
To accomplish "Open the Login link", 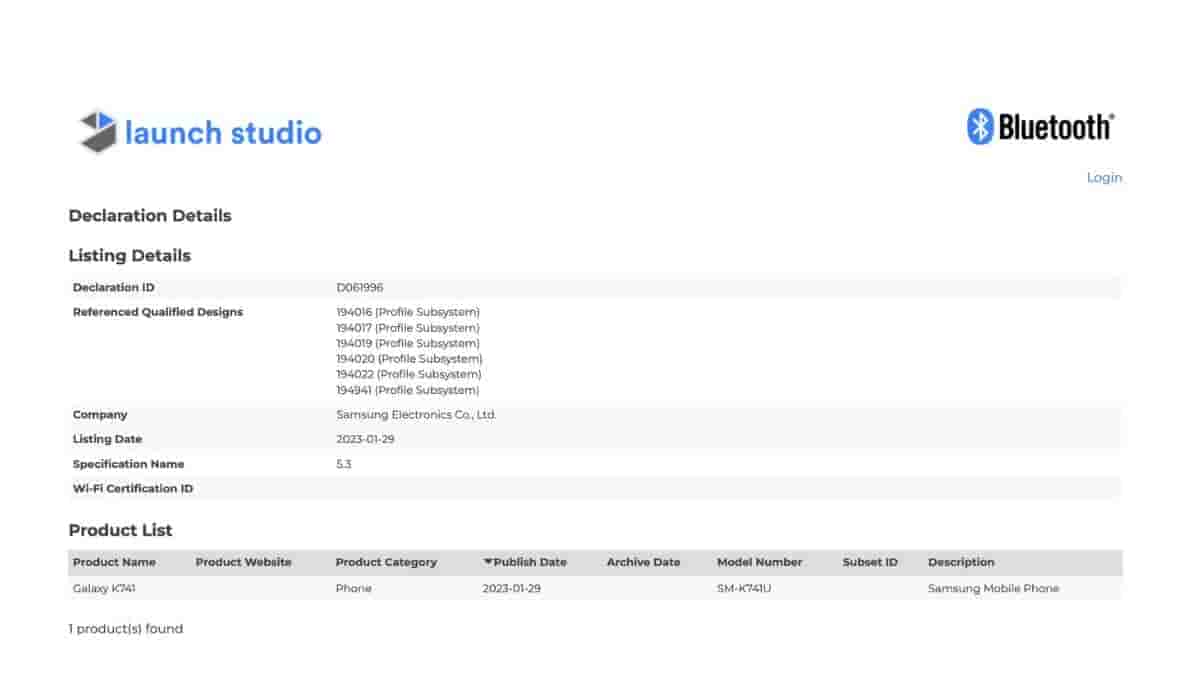I will click(1104, 178).
